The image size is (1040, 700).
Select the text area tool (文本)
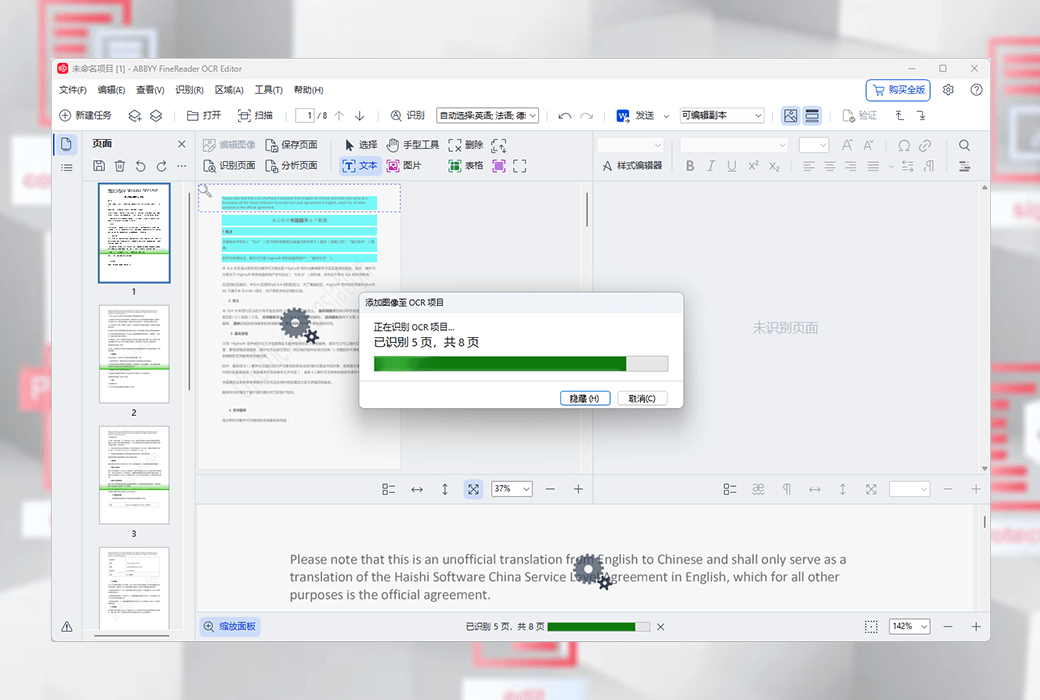pyautogui.click(x=360, y=166)
